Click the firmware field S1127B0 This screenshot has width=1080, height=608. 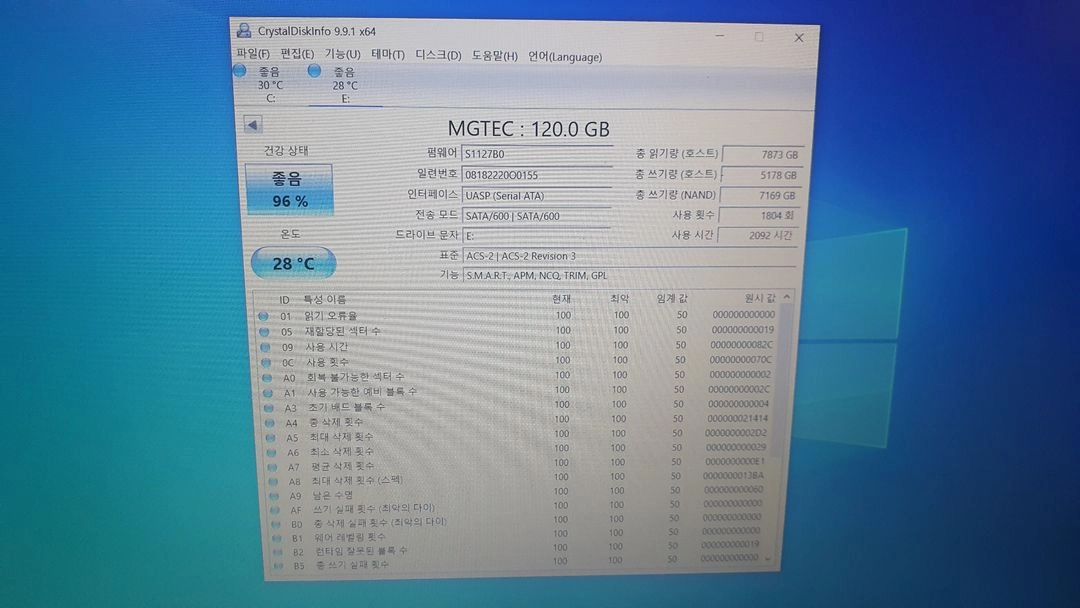tap(537, 154)
